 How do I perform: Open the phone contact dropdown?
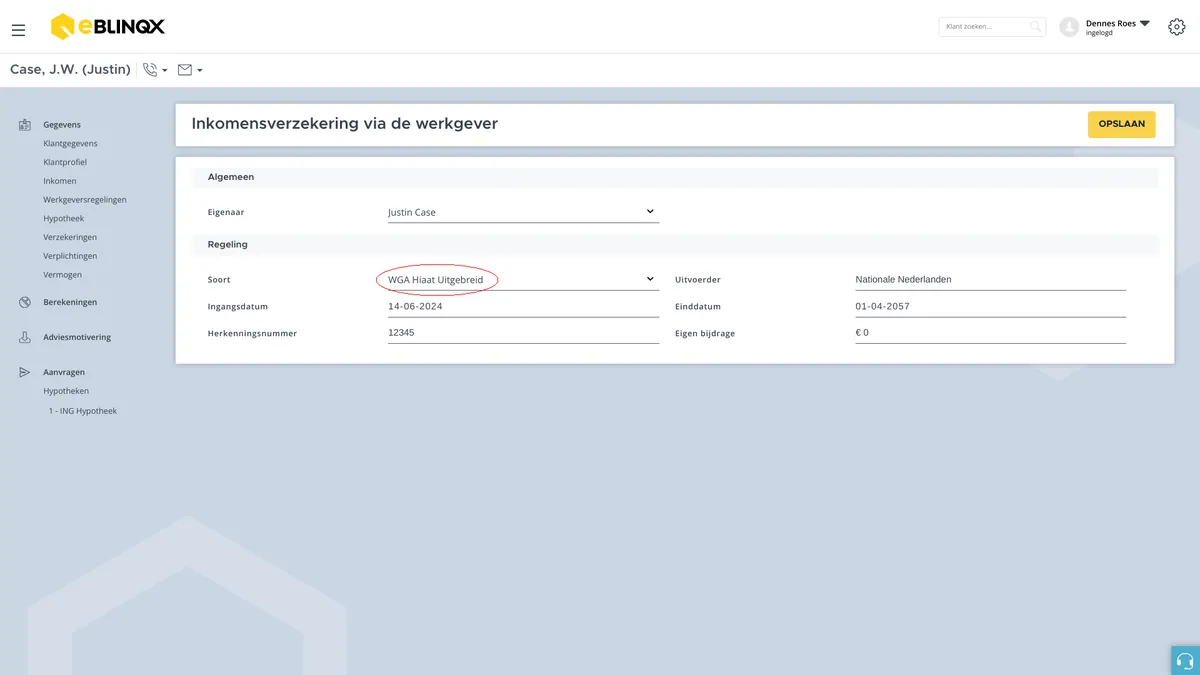tap(155, 70)
